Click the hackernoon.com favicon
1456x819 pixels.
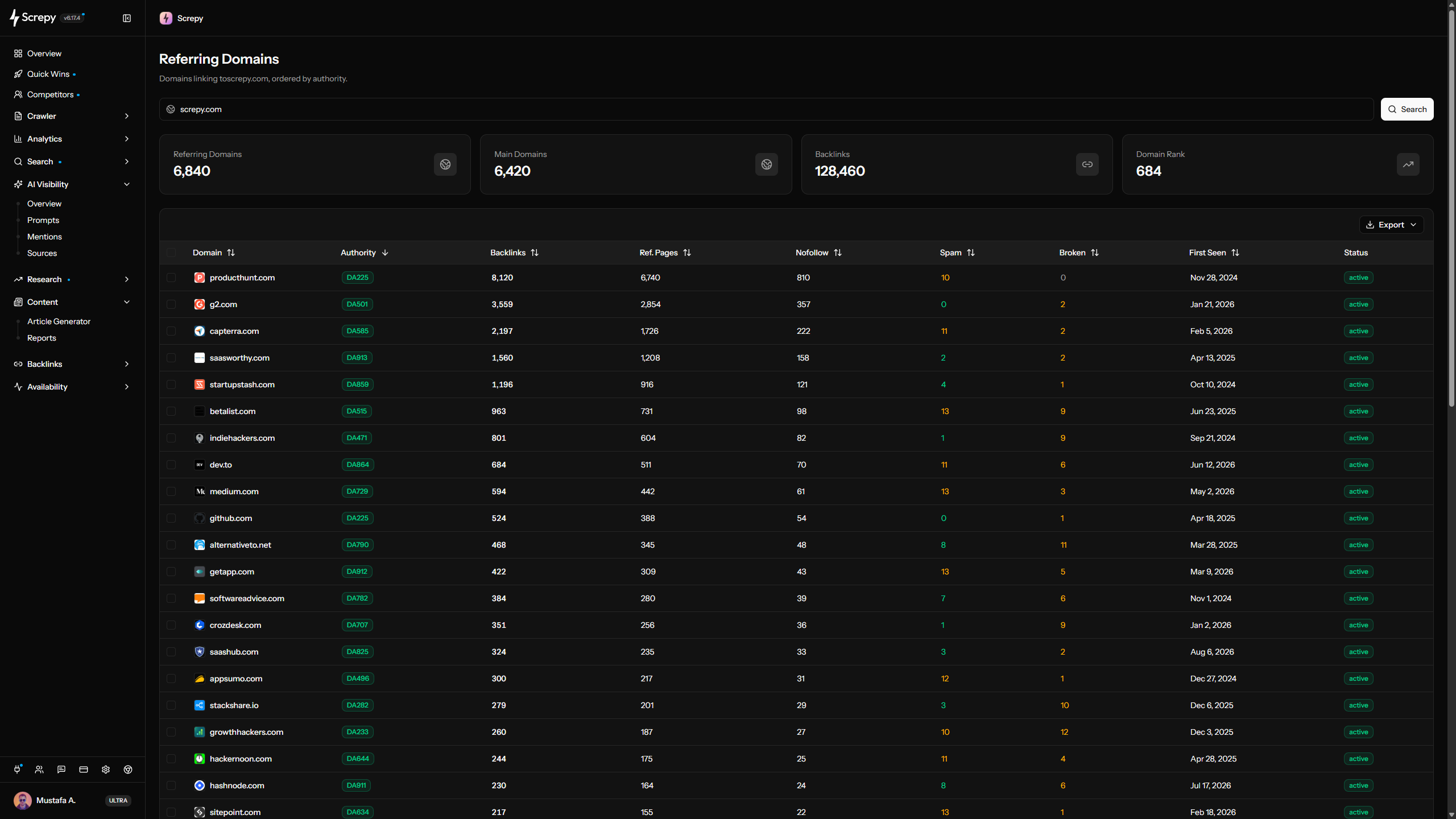pos(200,759)
